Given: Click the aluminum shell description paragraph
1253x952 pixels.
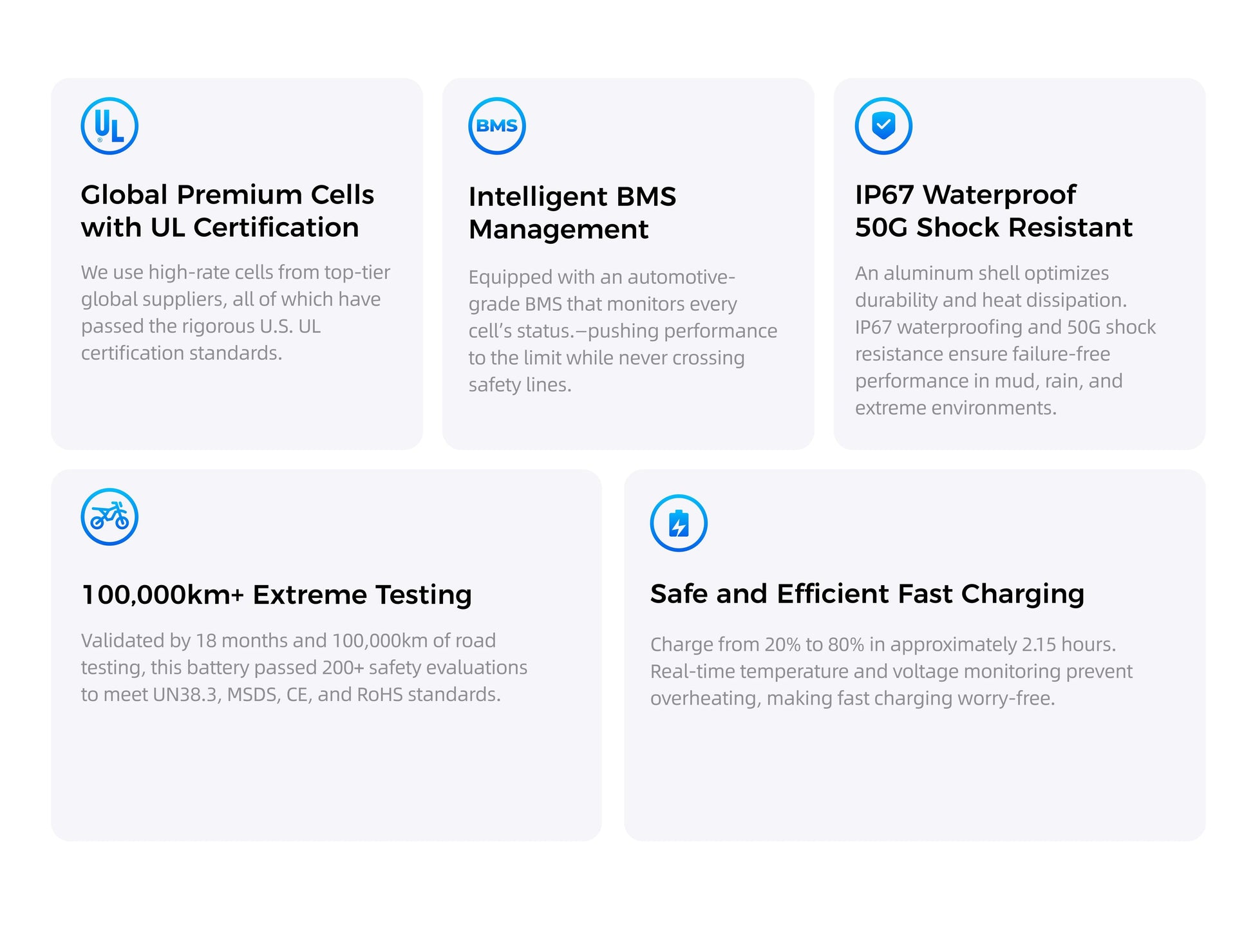Looking at the screenshot, I should [1005, 341].
